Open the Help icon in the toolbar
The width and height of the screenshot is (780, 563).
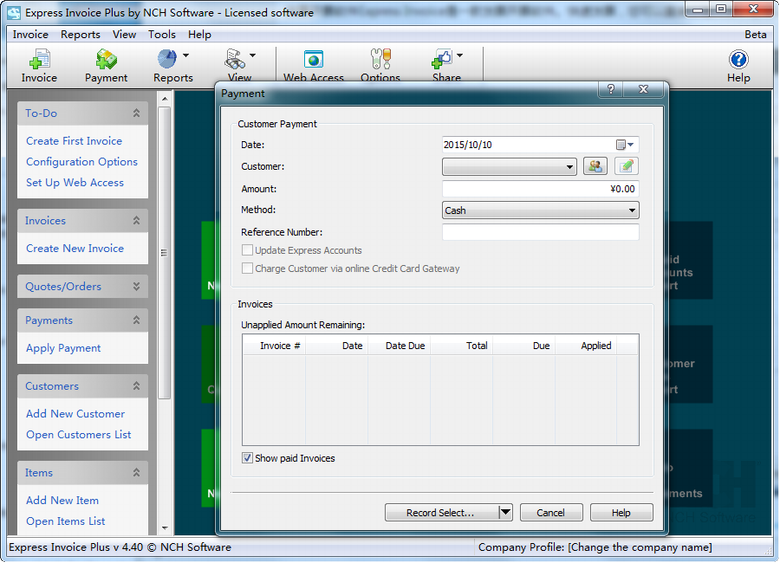738,66
